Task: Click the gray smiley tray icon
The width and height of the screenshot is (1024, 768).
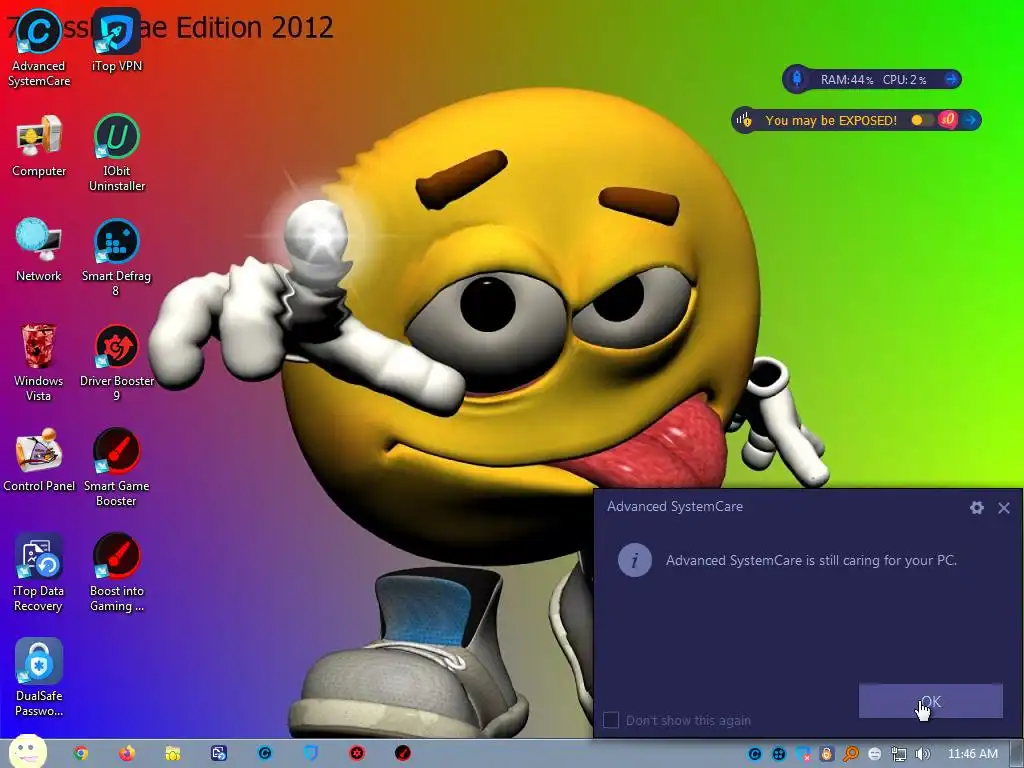Action: click(x=874, y=754)
